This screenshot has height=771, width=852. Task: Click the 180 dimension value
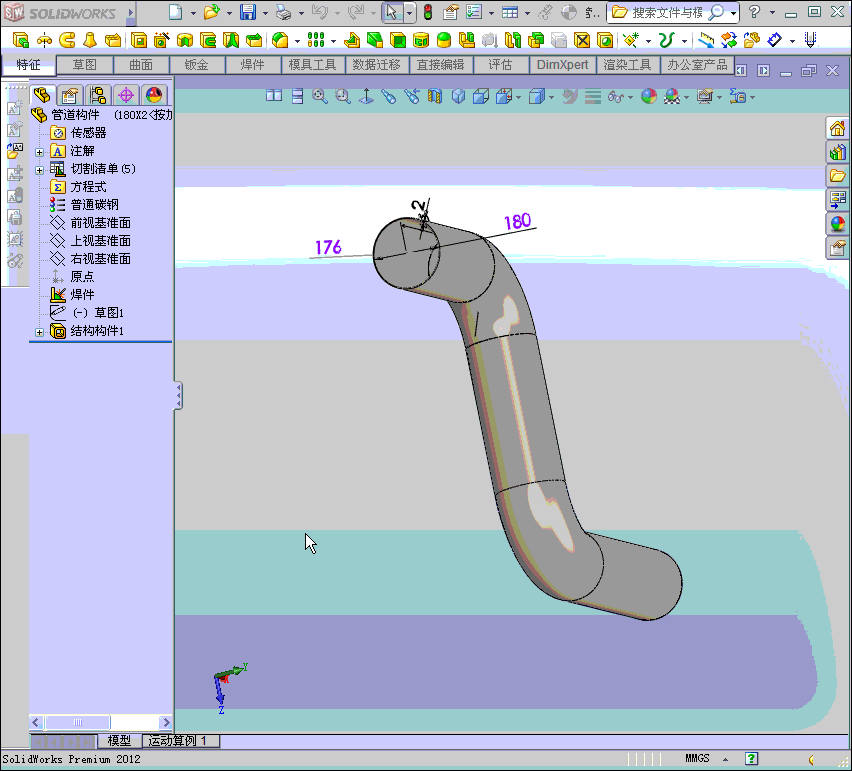tap(517, 221)
